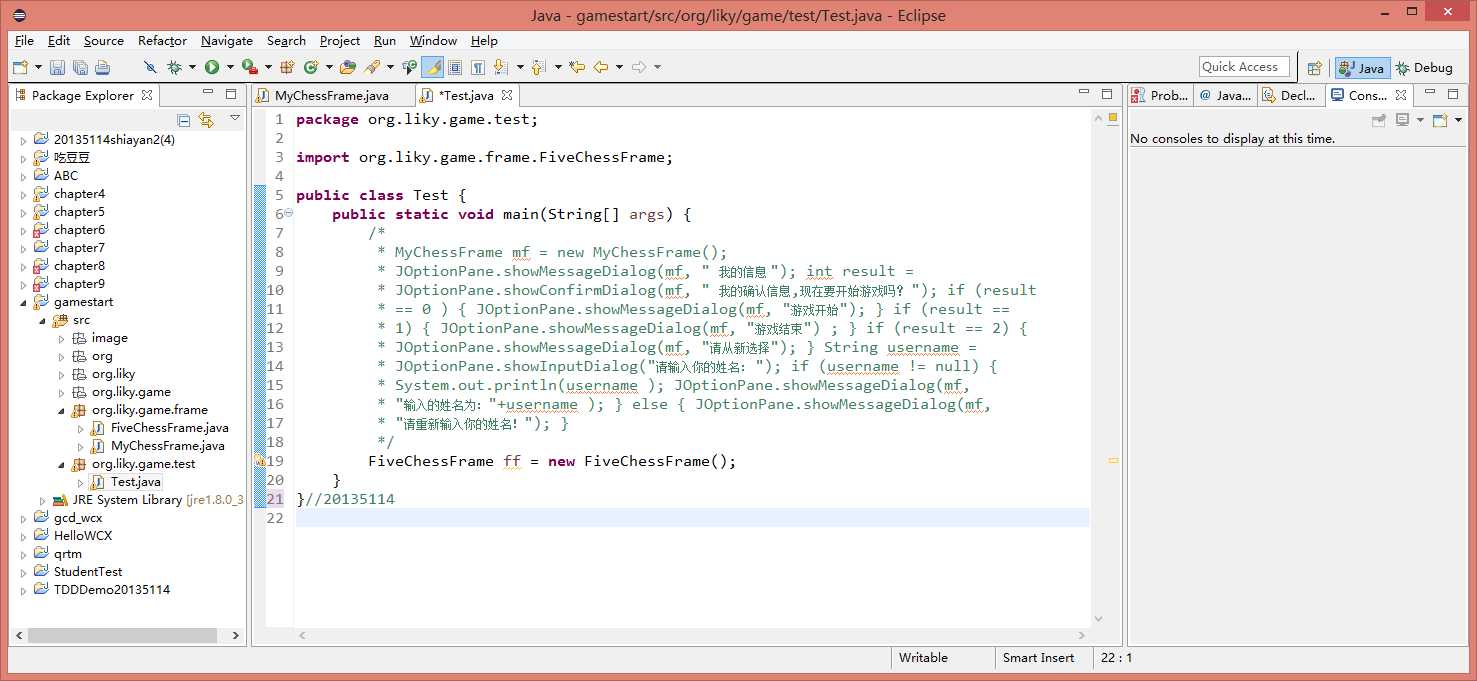
Task: Open the Refactor menu
Action: point(162,41)
